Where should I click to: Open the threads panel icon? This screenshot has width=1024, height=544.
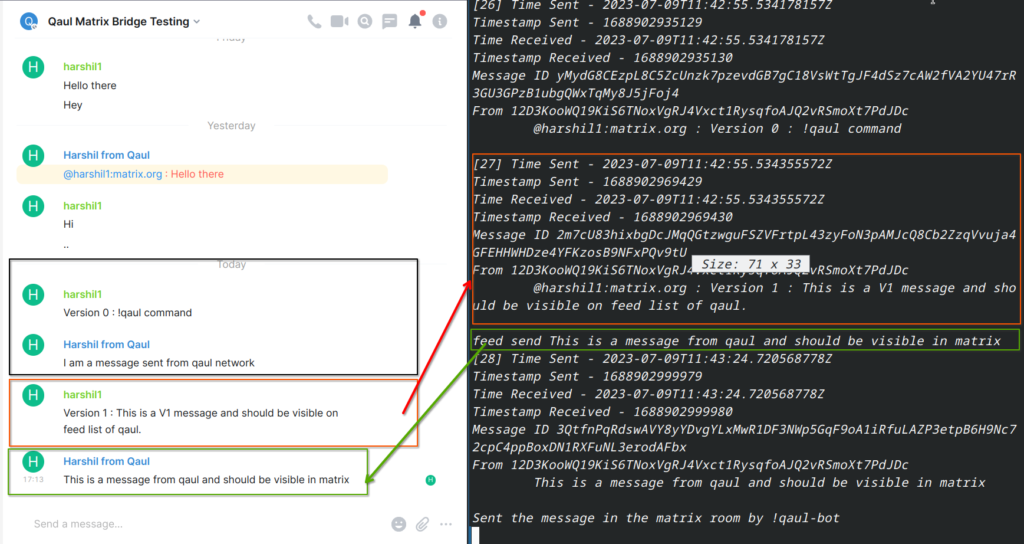[x=390, y=22]
